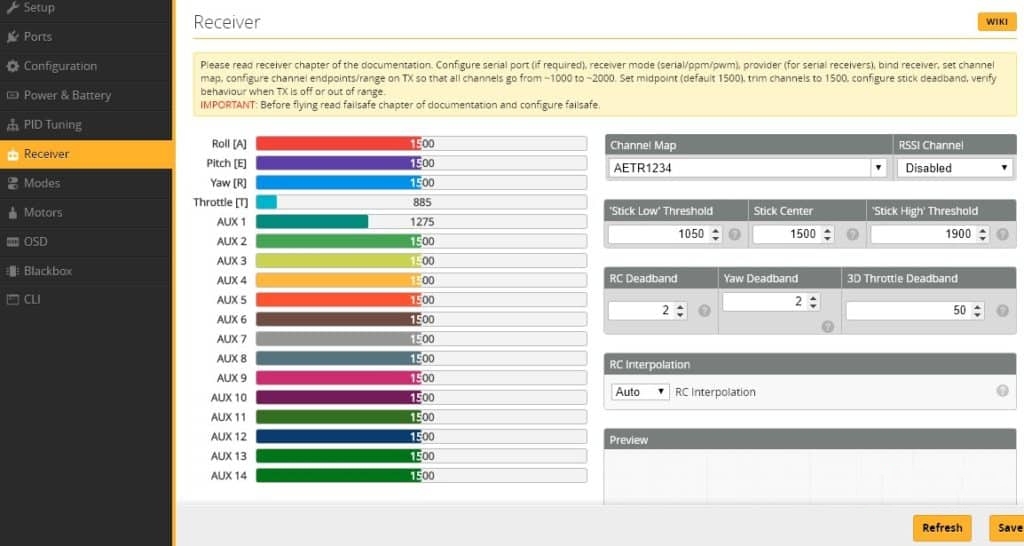Click help icon beside 'Stick High' Threshold
The width and height of the screenshot is (1024, 546).
click(1002, 234)
